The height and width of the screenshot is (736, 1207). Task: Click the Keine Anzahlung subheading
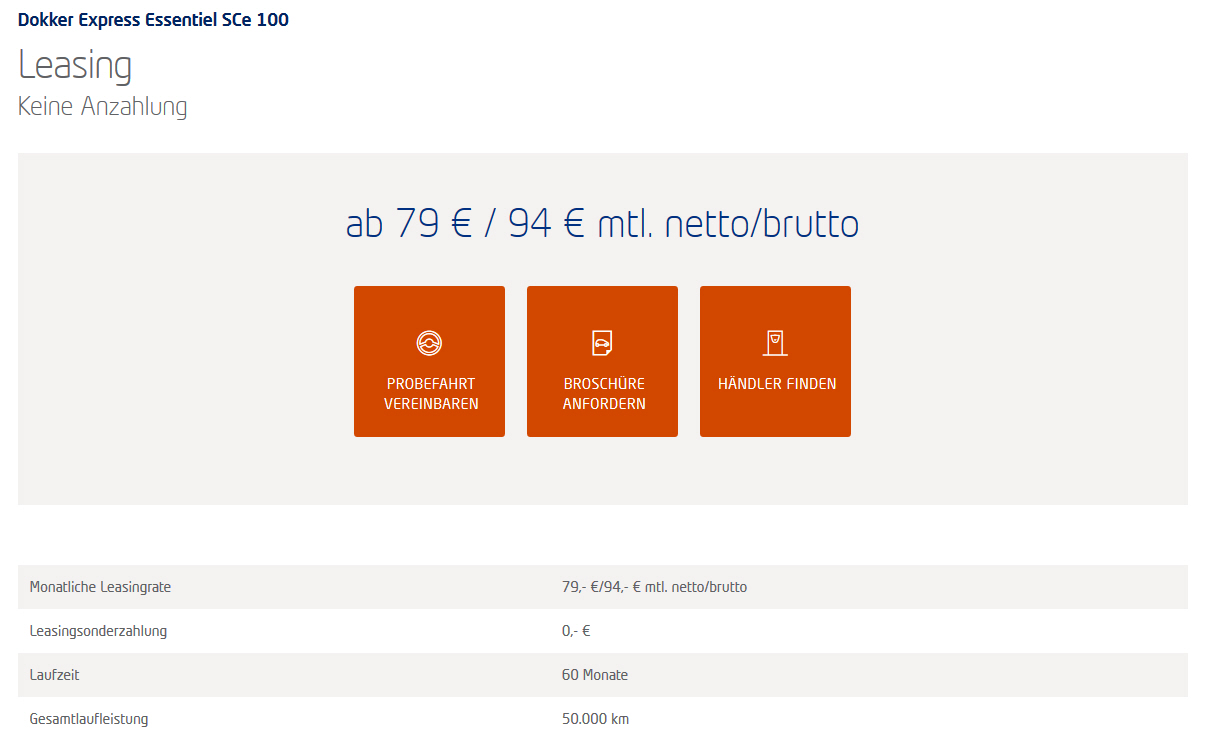102,106
